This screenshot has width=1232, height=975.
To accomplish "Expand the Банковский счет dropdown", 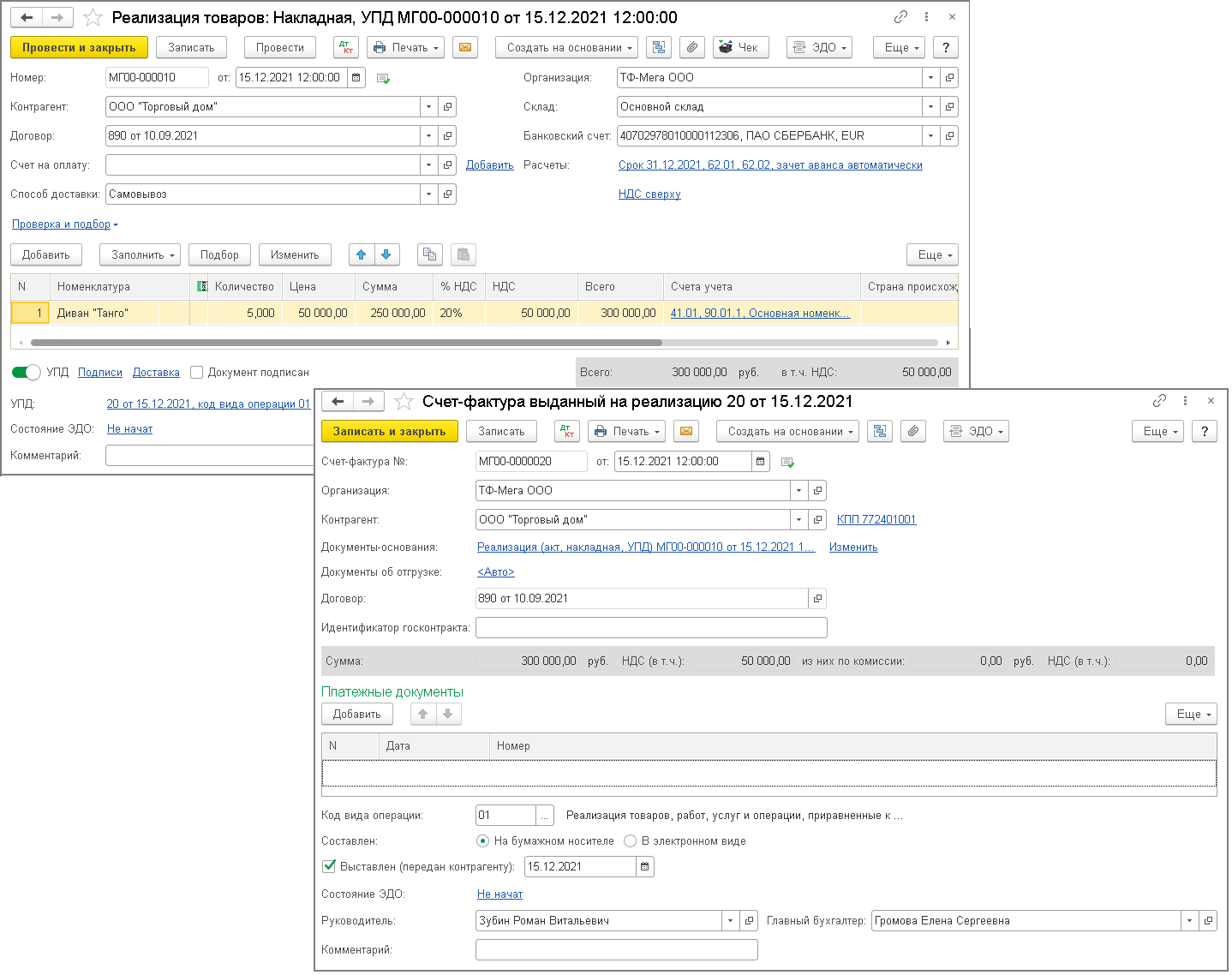I will (x=930, y=135).
